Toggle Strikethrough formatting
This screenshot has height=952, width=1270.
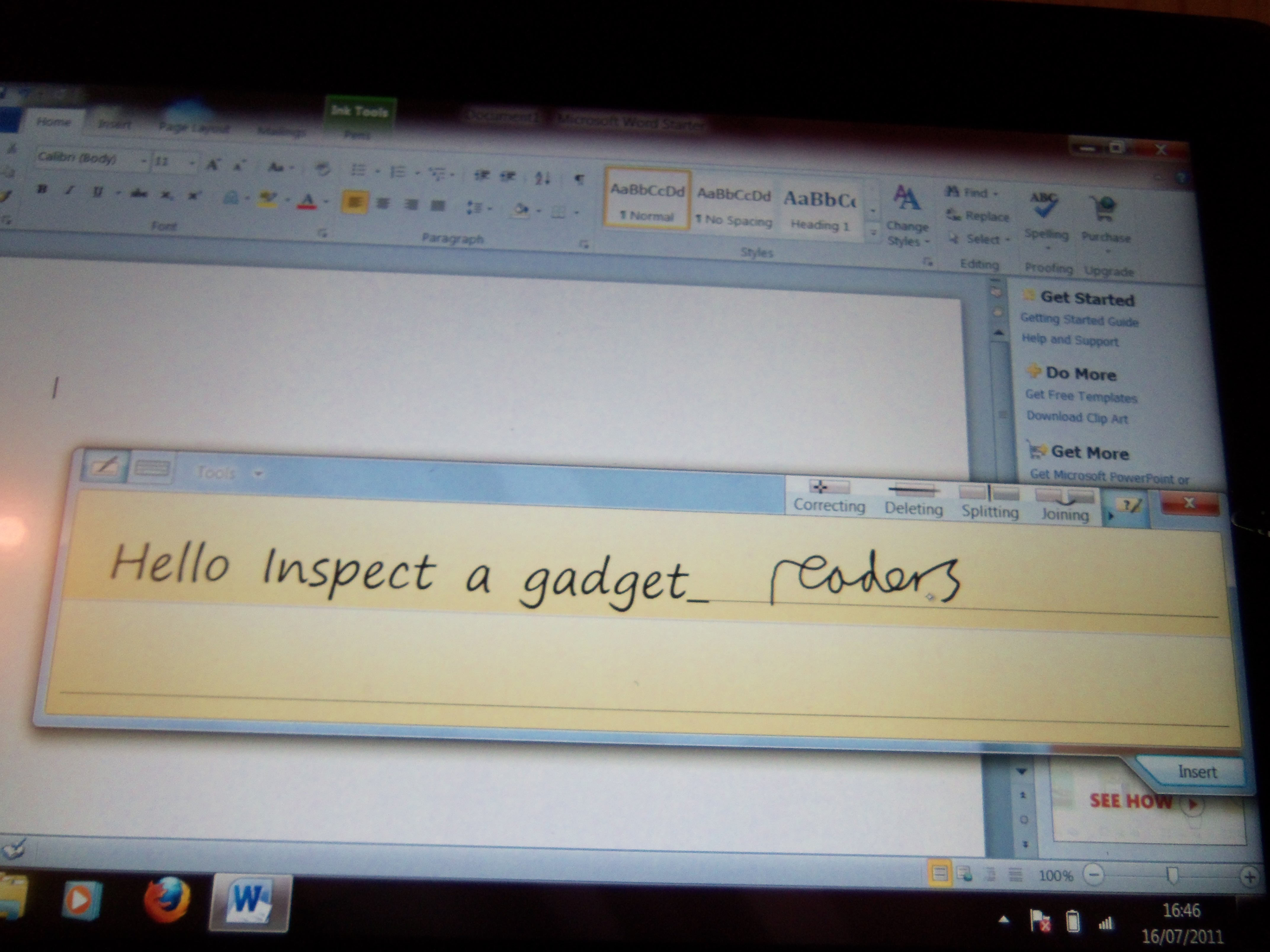click(x=138, y=193)
